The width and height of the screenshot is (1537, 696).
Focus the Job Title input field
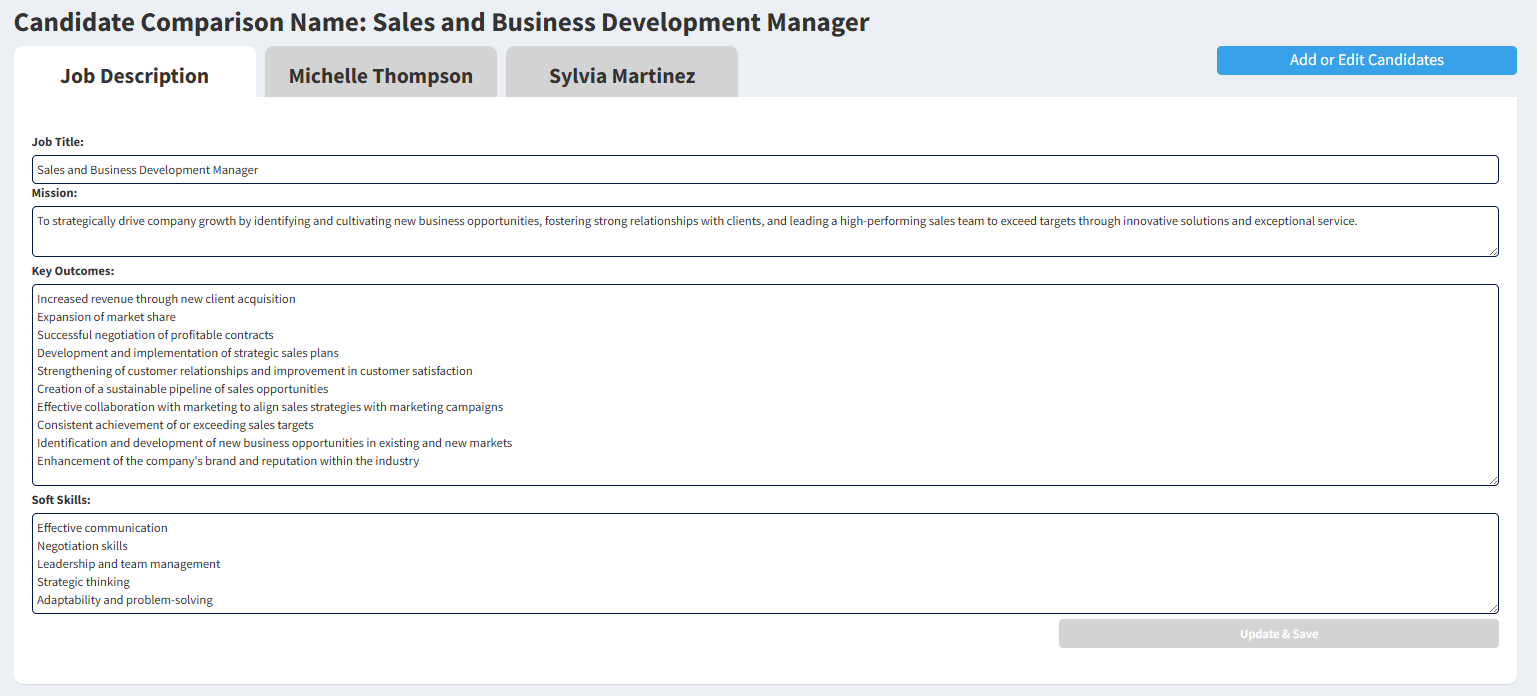click(765, 170)
